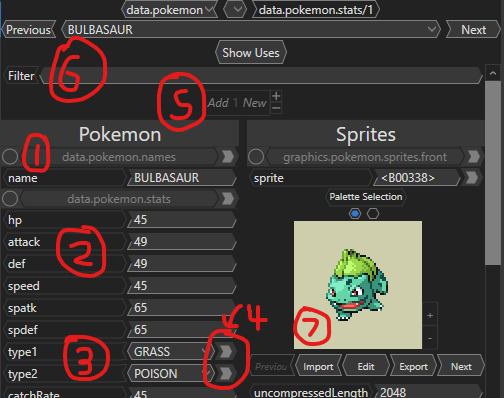
Task: Click the graphics.pokemon.sprites.front anchor text
Action: 365,157
